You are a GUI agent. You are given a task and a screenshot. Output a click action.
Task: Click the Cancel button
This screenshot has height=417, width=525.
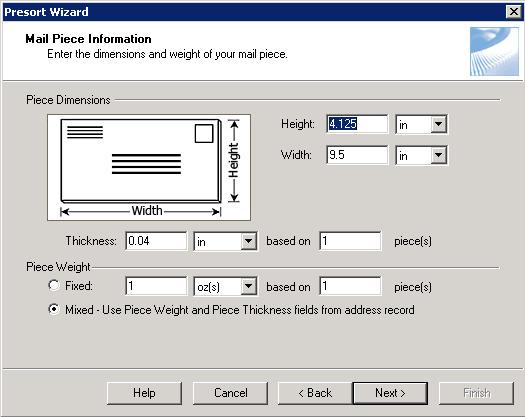pyautogui.click(x=230, y=393)
